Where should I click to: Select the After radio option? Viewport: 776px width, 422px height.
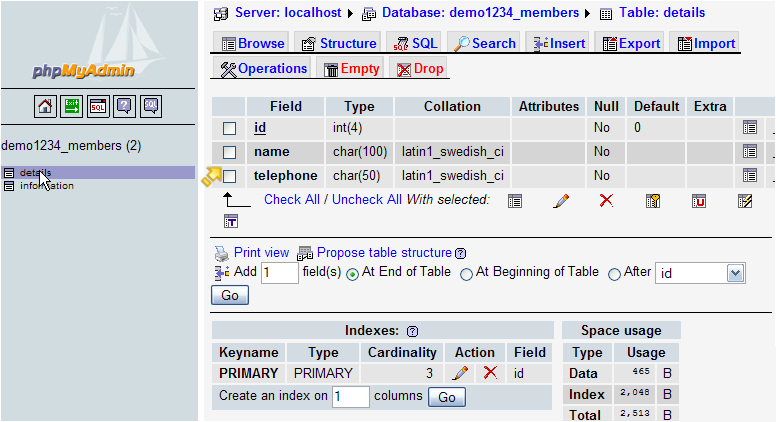point(614,275)
